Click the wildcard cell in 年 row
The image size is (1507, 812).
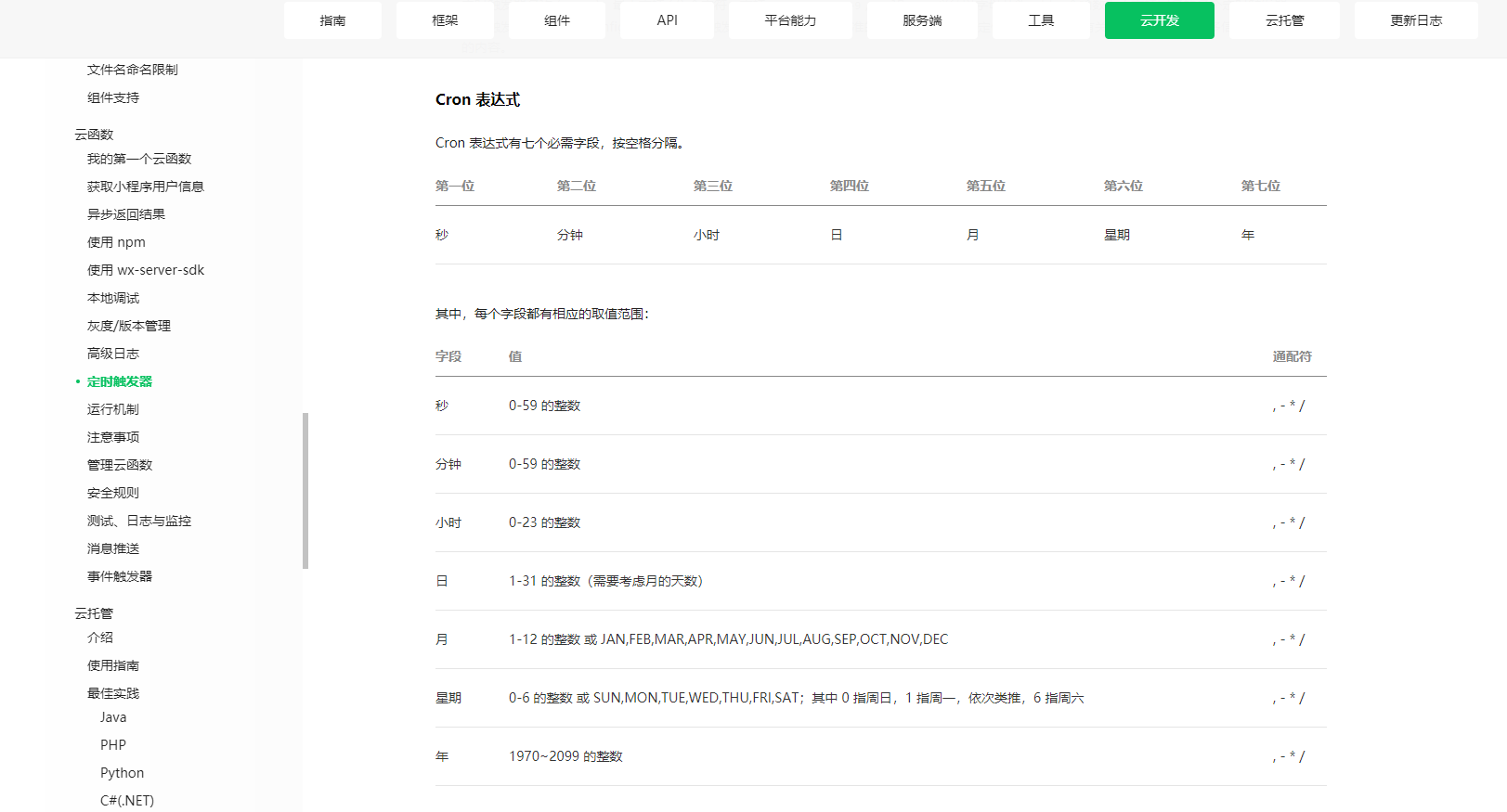pyautogui.click(x=1289, y=756)
